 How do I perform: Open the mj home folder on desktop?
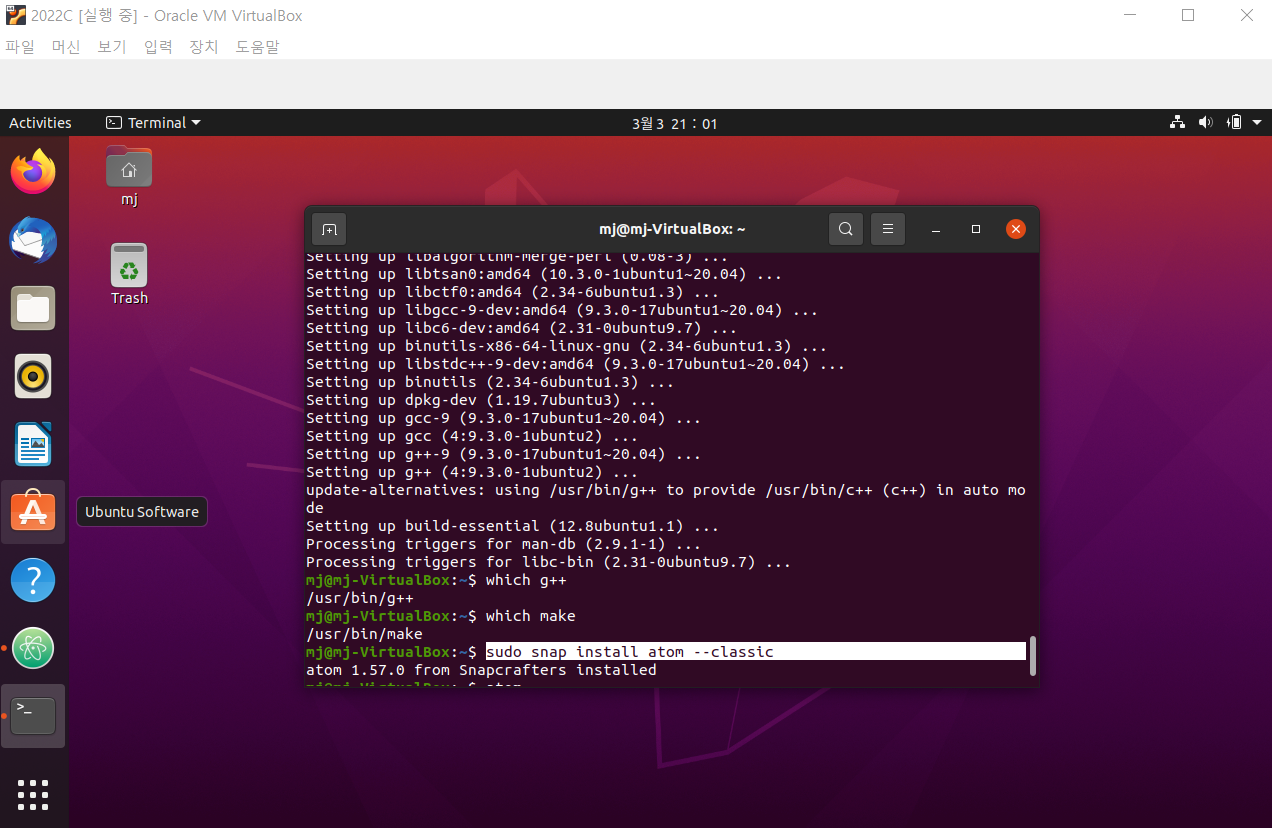pyautogui.click(x=129, y=177)
